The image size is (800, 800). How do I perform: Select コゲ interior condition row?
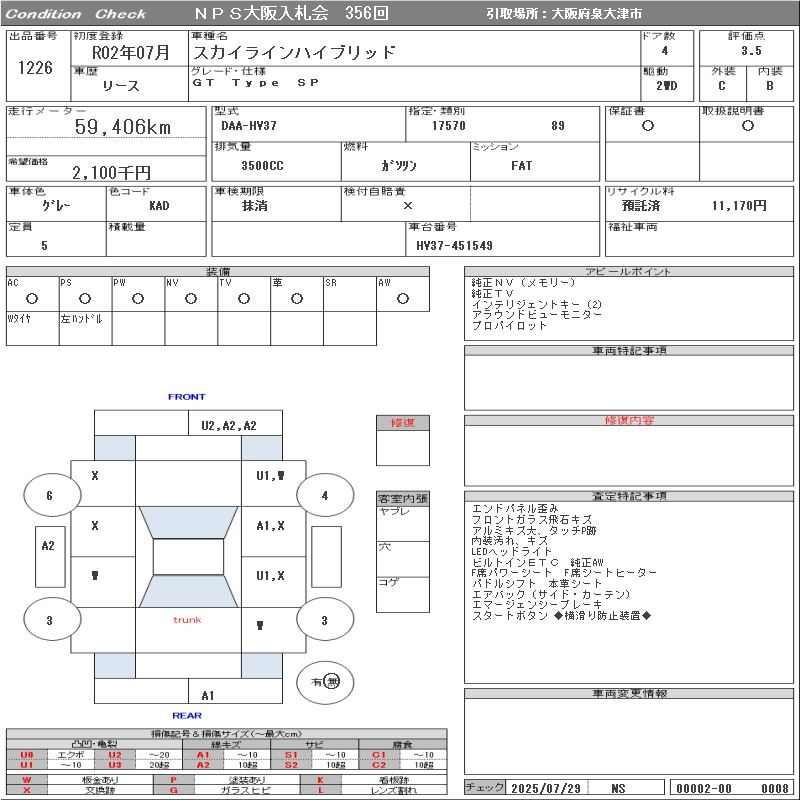tap(403, 594)
